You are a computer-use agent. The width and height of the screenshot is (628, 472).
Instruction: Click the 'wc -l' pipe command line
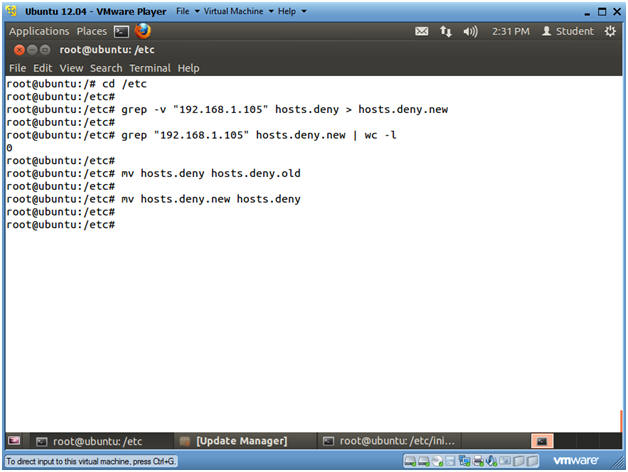tap(201, 135)
